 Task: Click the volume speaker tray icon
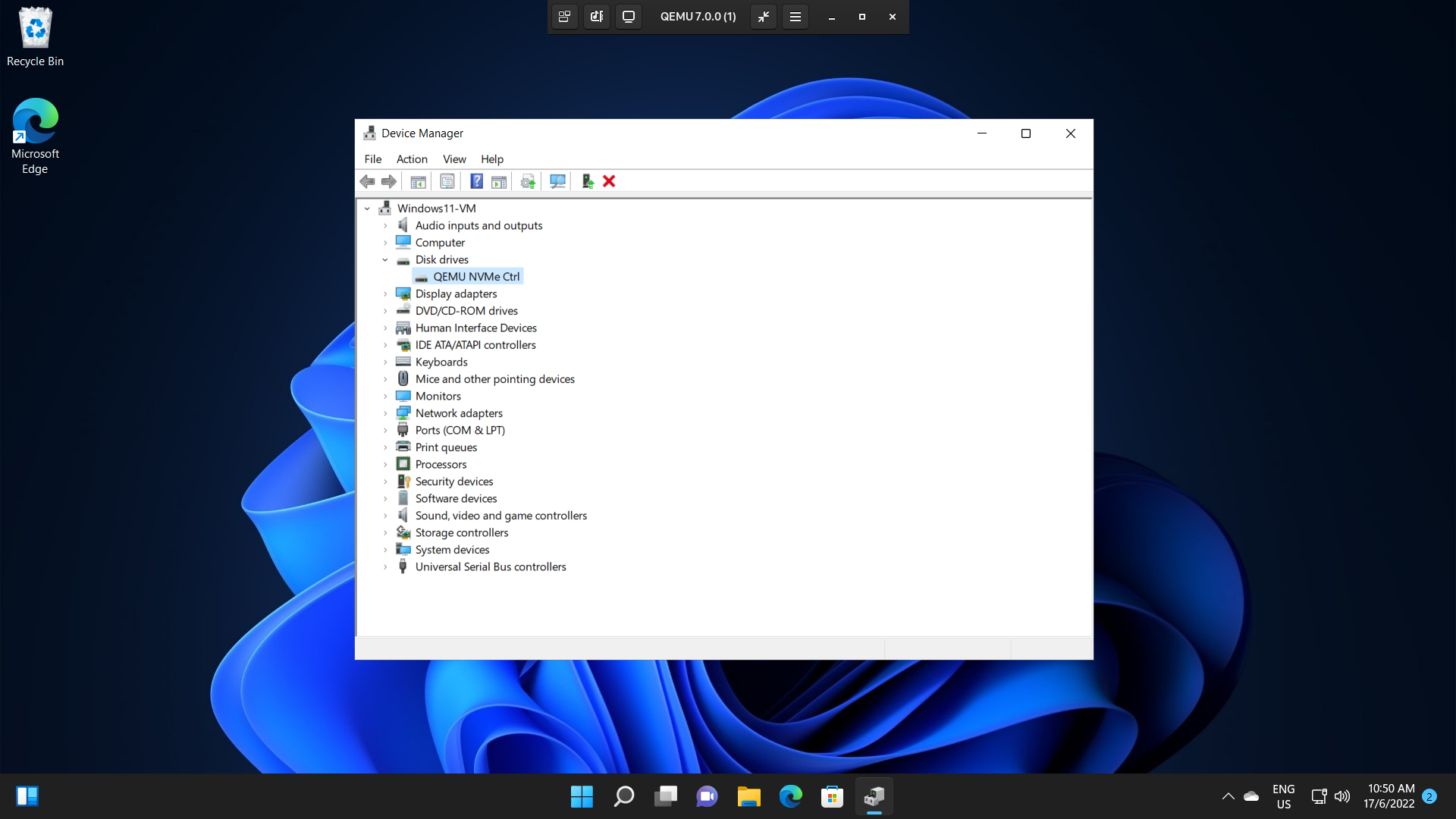click(1342, 796)
